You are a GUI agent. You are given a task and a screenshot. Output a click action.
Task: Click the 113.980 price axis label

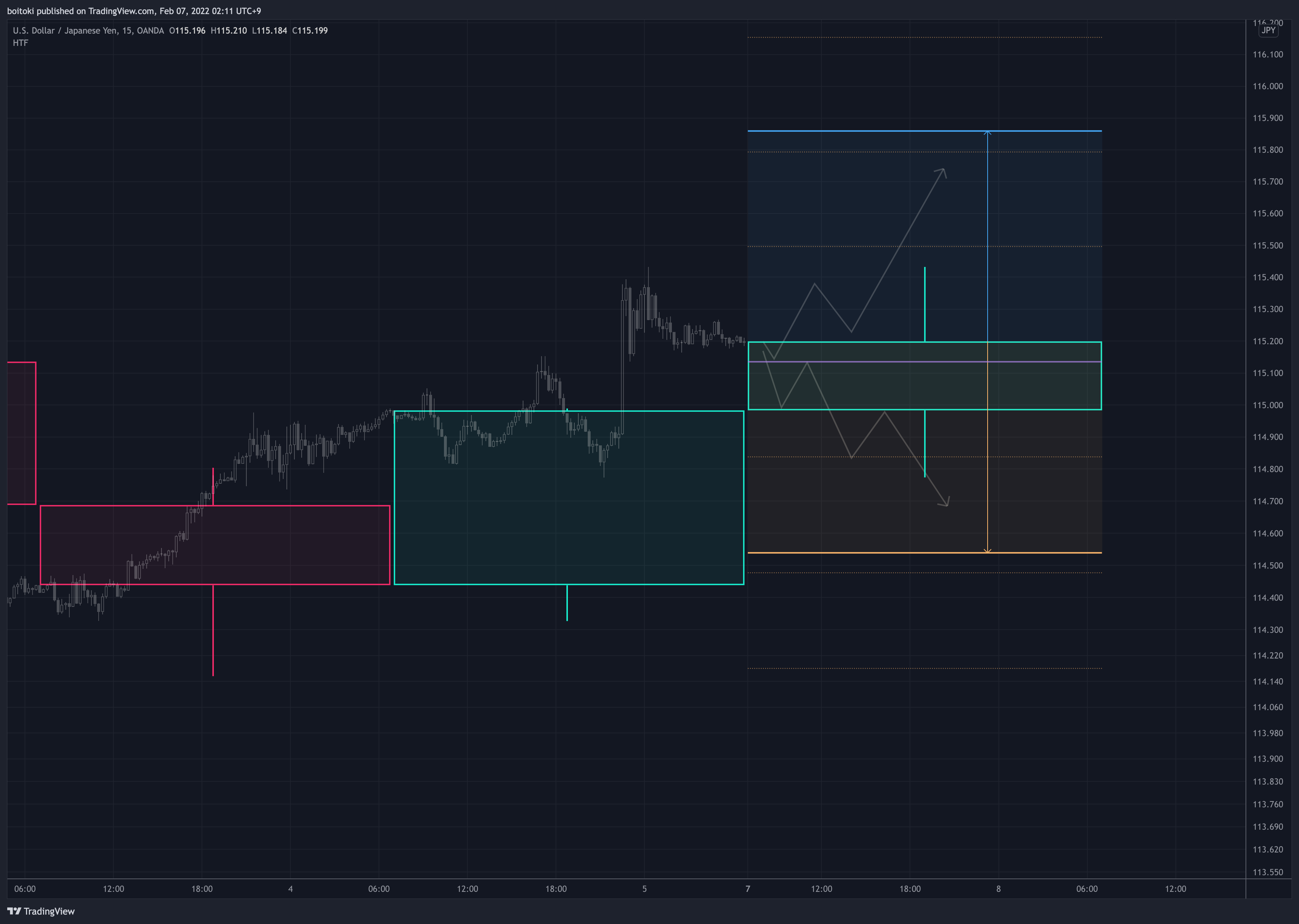1268,733
